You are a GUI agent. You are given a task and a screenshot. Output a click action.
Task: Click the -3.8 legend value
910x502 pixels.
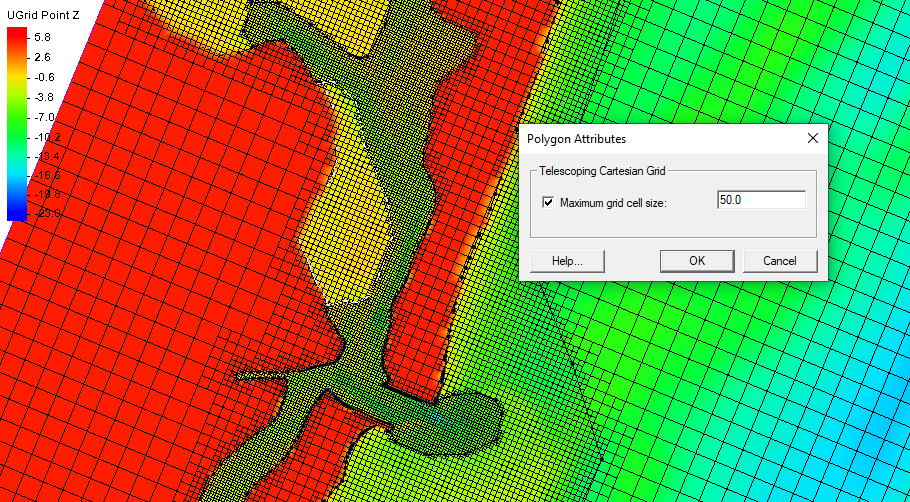pos(43,97)
